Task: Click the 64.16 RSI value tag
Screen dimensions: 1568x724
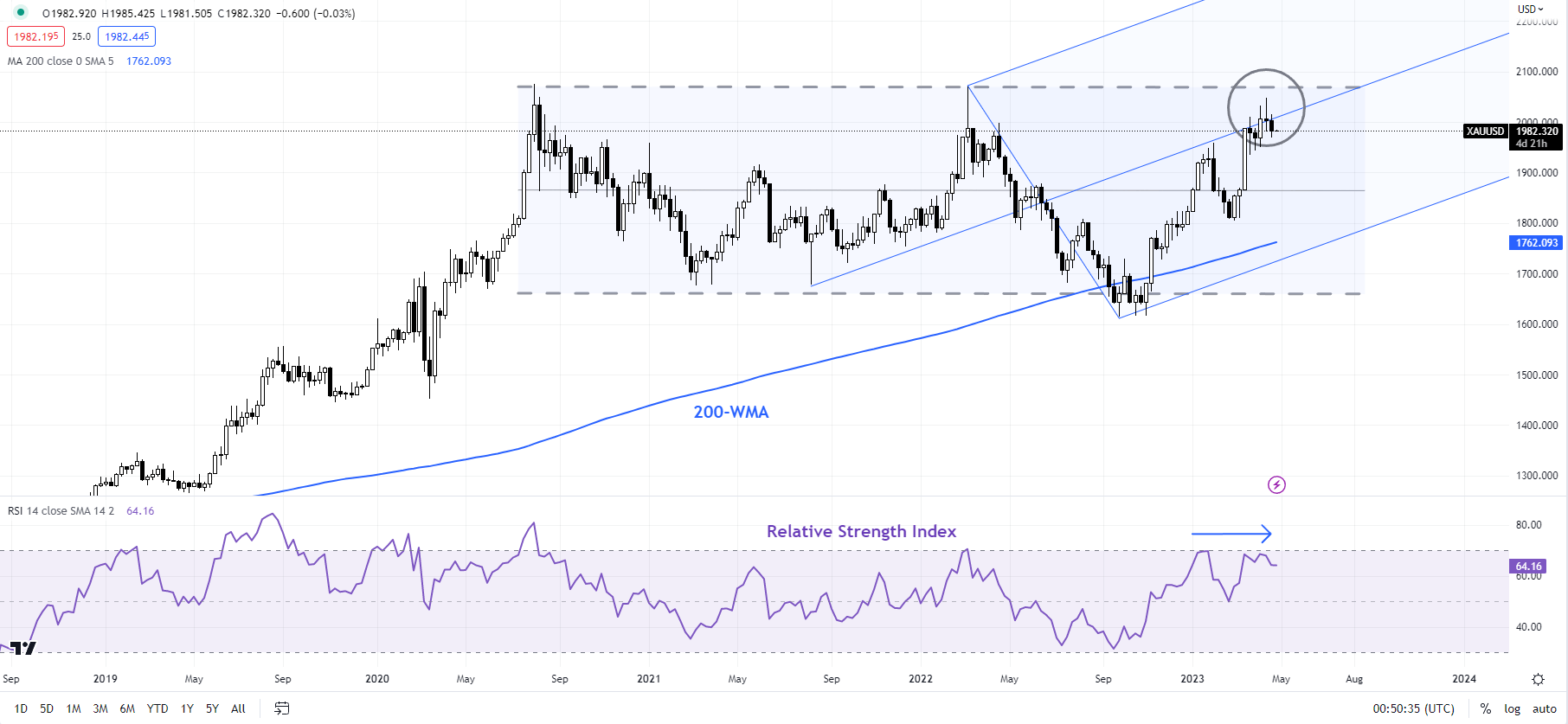Action: [x=1529, y=567]
